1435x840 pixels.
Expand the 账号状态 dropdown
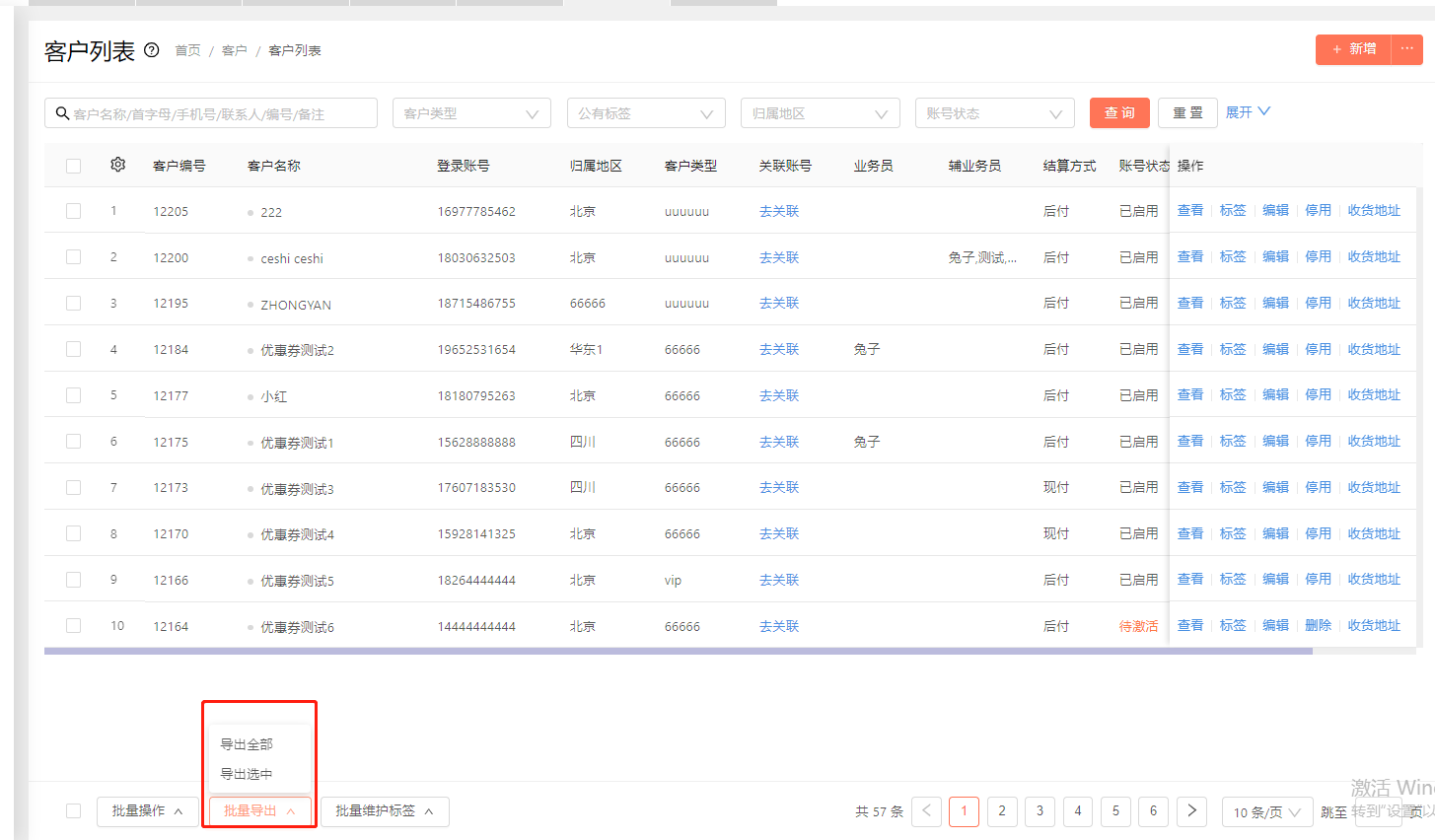(x=995, y=113)
